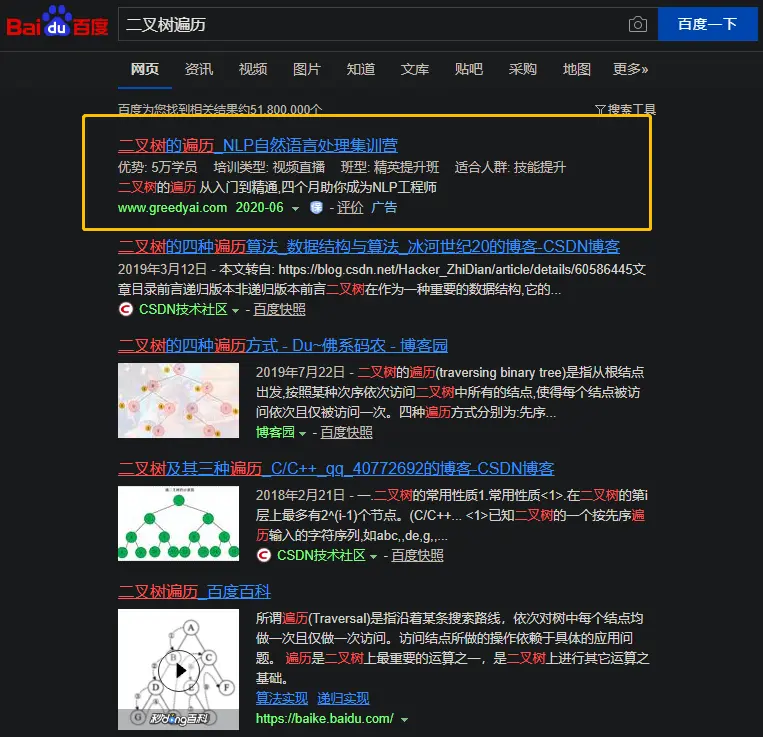Screen dimensions: 763x737
Task: Click green binary tree thumbnail
Action: point(178,523)
